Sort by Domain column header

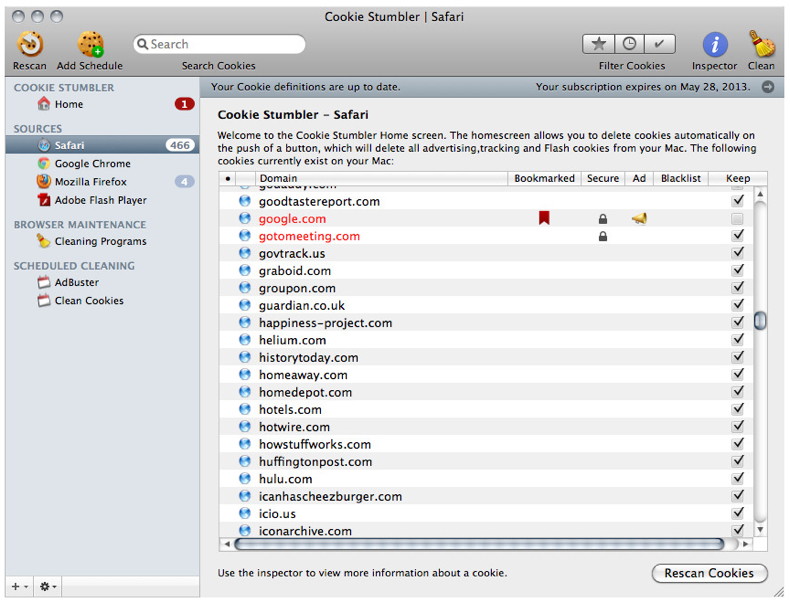(382, 178)
